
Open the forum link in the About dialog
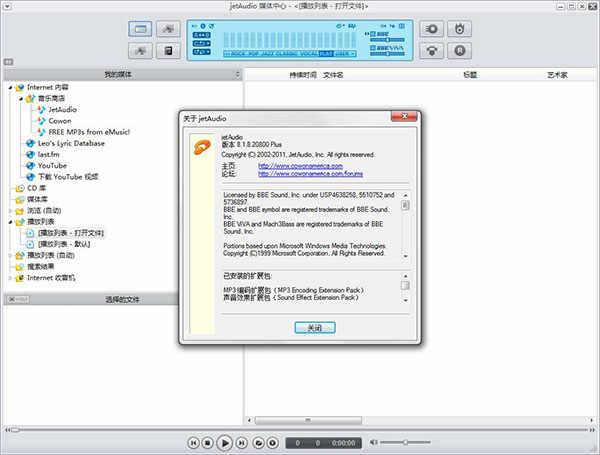pos(310,174)
